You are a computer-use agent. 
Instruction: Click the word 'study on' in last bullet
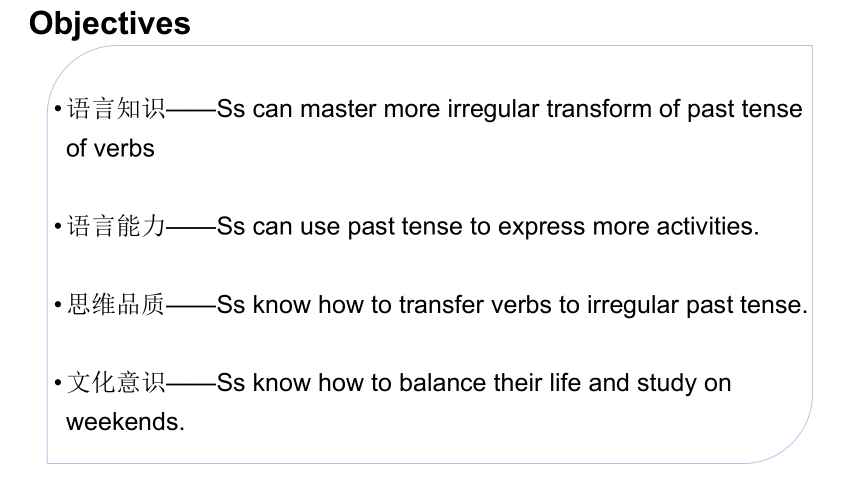point(684,383)
